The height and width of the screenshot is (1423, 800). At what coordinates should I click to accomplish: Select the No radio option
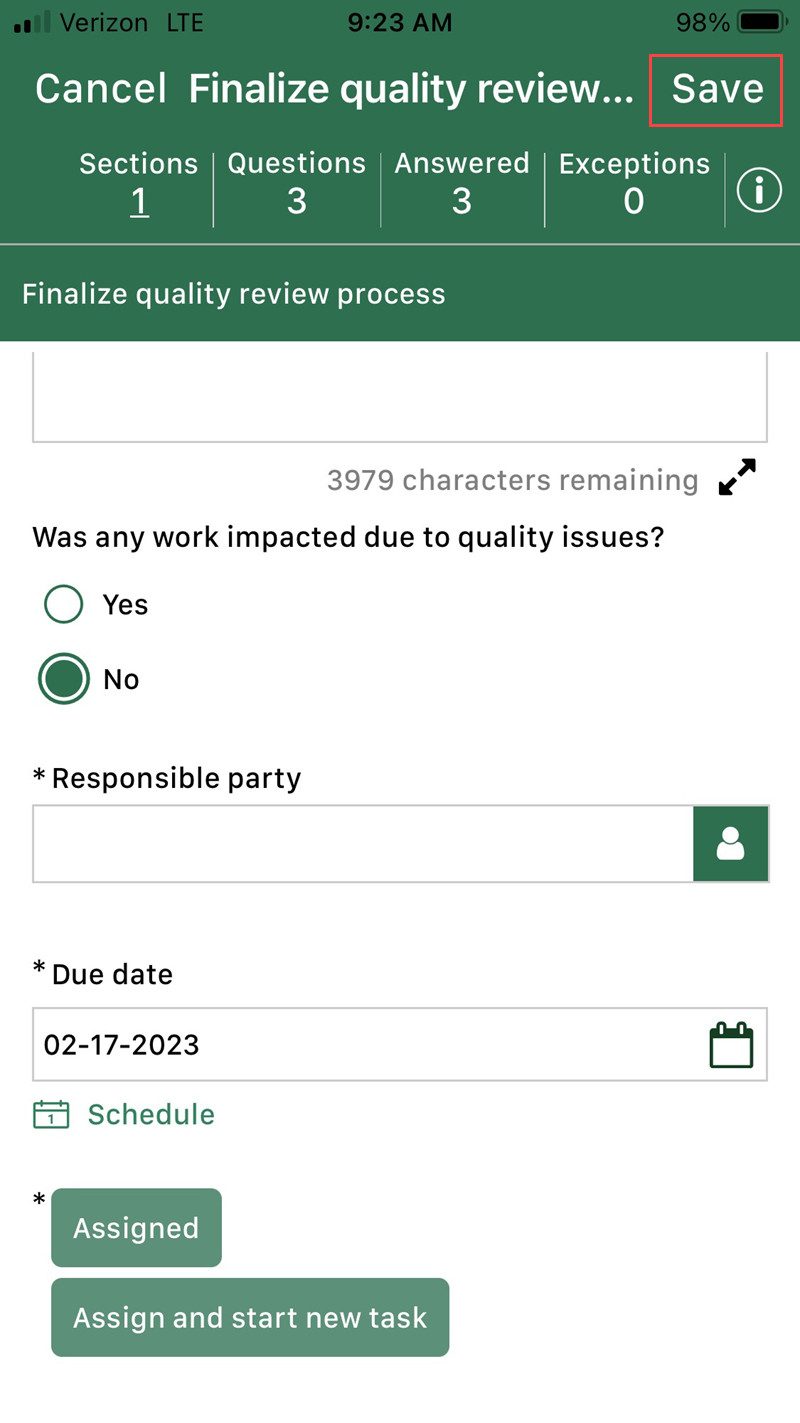click(64, 679)
